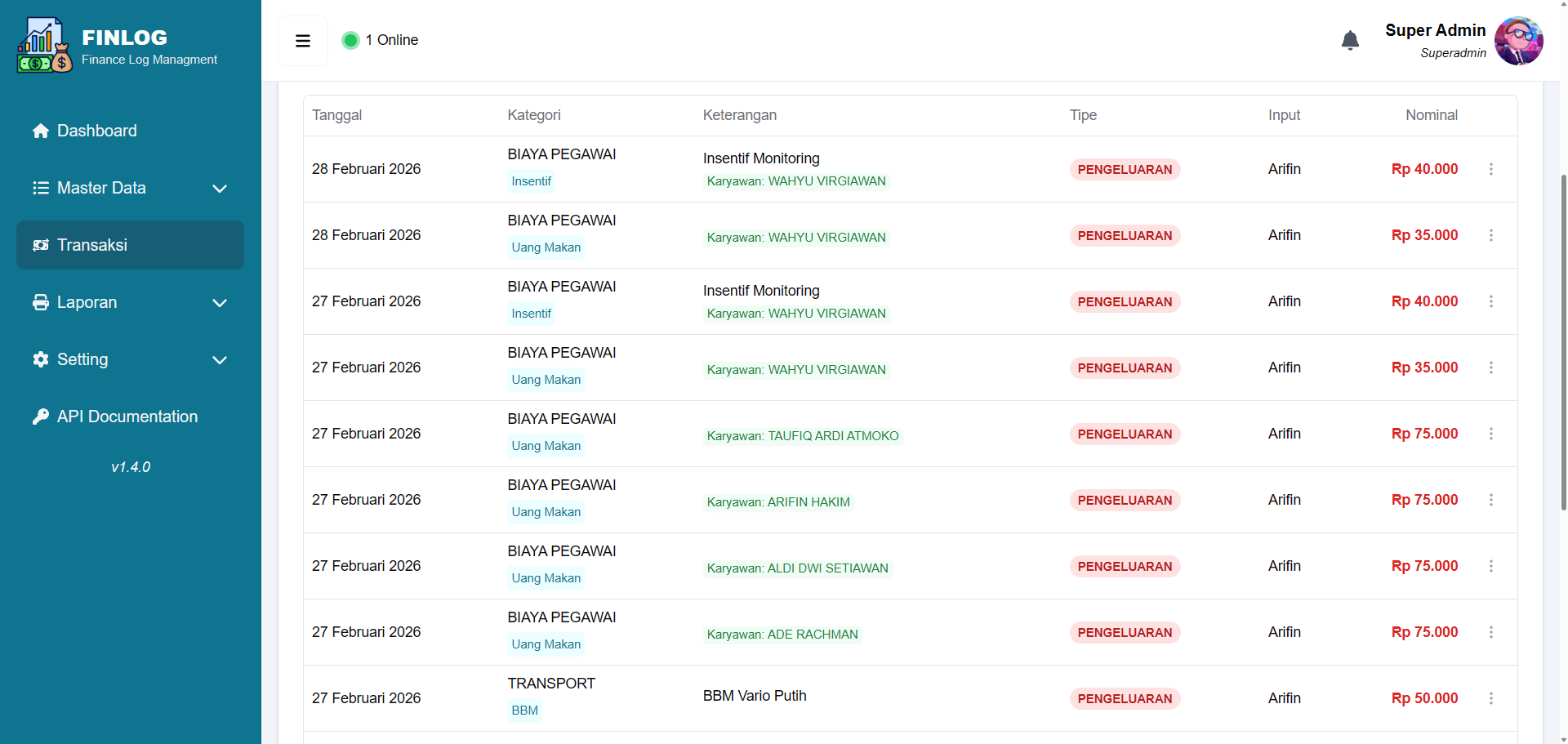Expand the Master Data submenu
The height and width of the screenshot is (744, 1568).
pos(219,189)
